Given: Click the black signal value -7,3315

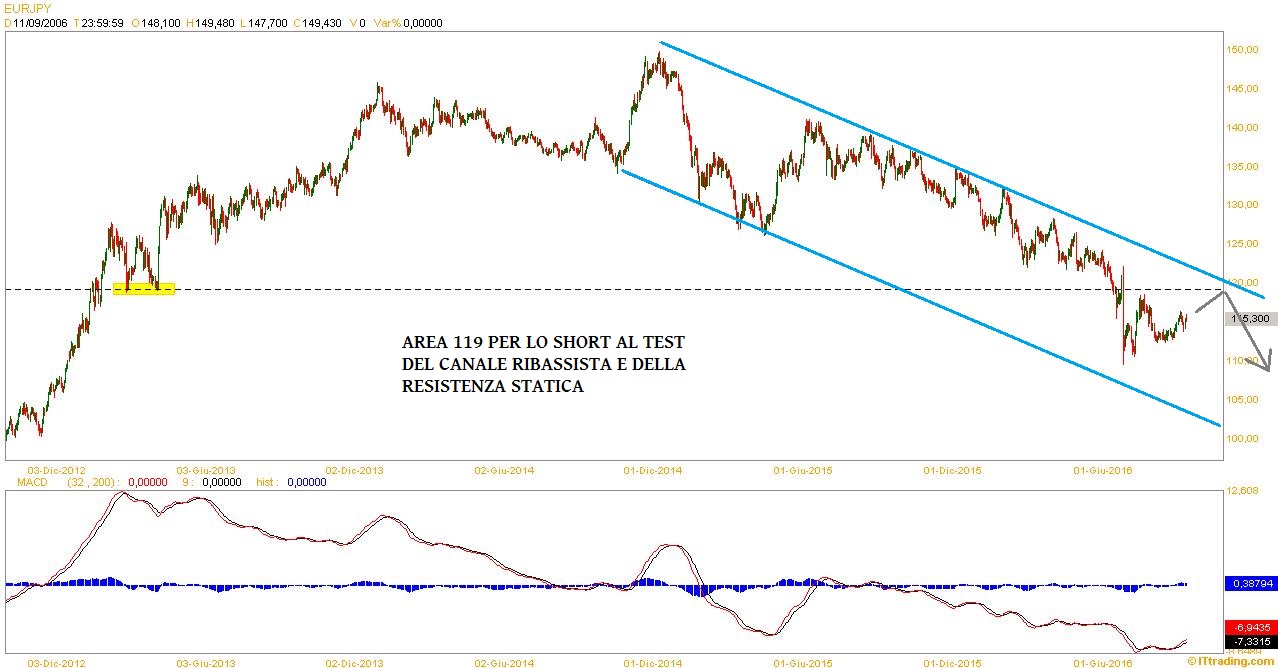Looking at the screenshot, I should [1250, 641].
